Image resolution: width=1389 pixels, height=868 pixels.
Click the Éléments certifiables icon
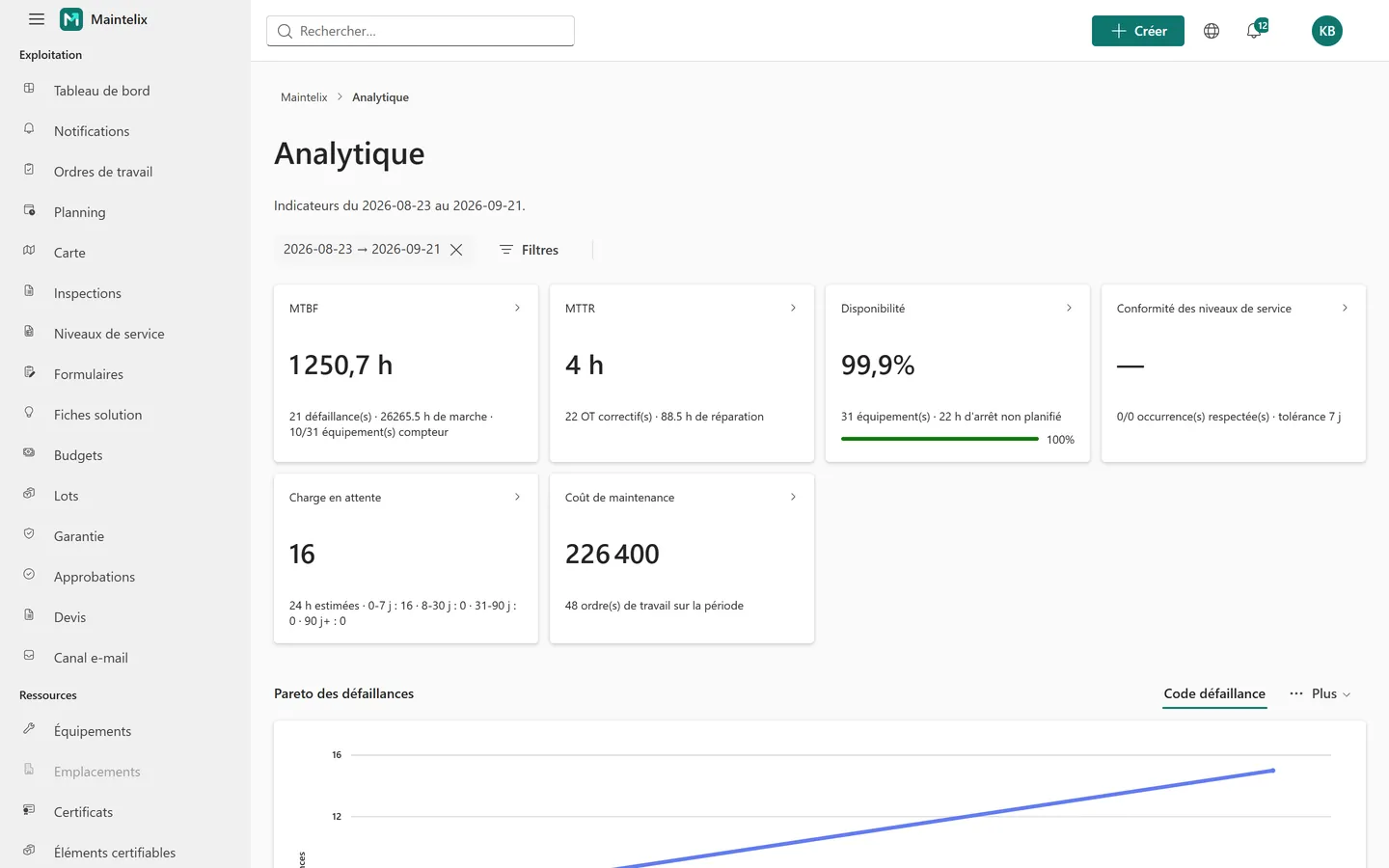point(29,851)
